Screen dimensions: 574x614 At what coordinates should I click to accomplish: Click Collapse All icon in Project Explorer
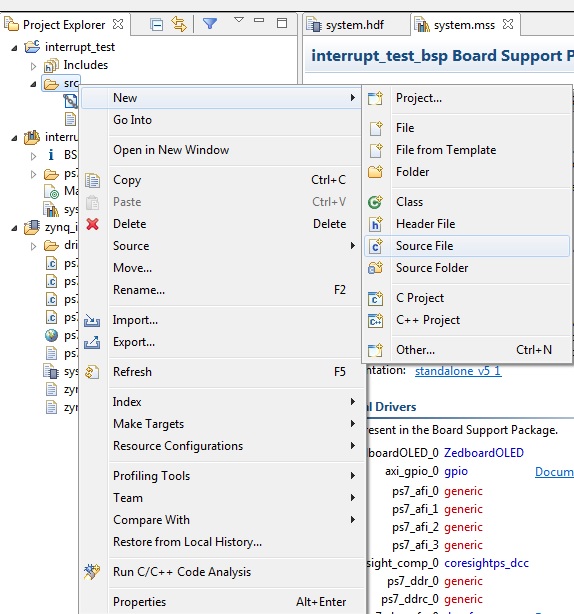pos(157,24)
